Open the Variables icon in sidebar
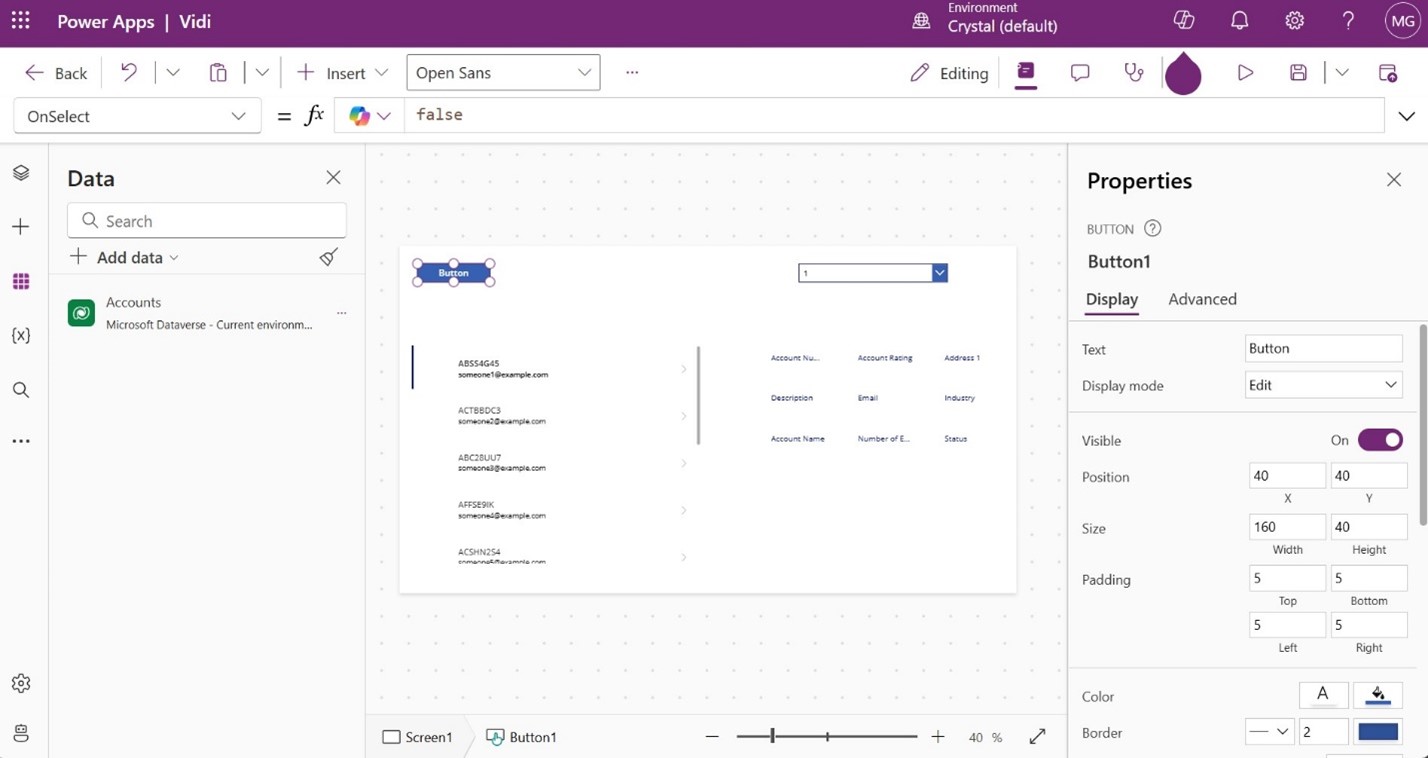 tap(21, 336)
